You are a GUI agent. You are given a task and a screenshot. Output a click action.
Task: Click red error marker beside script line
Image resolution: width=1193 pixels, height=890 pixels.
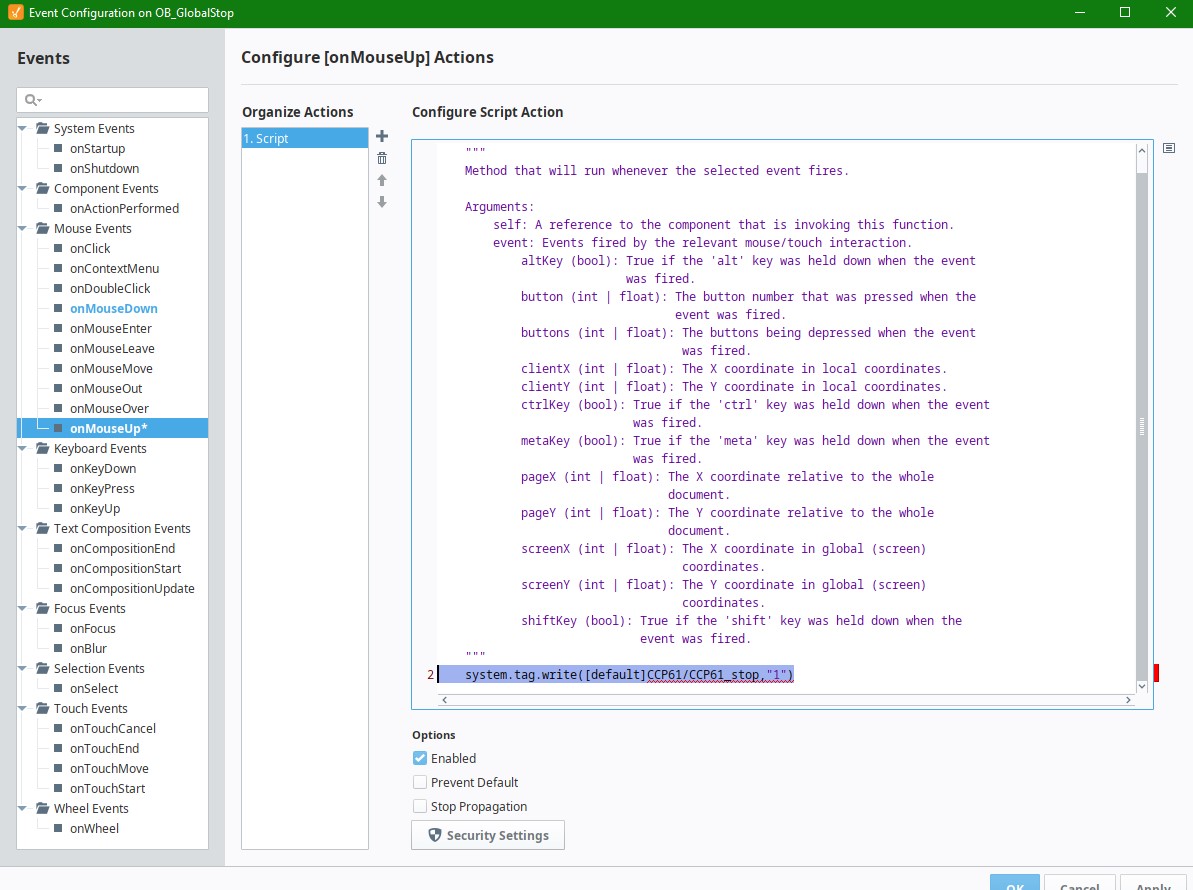[1156, 672]
